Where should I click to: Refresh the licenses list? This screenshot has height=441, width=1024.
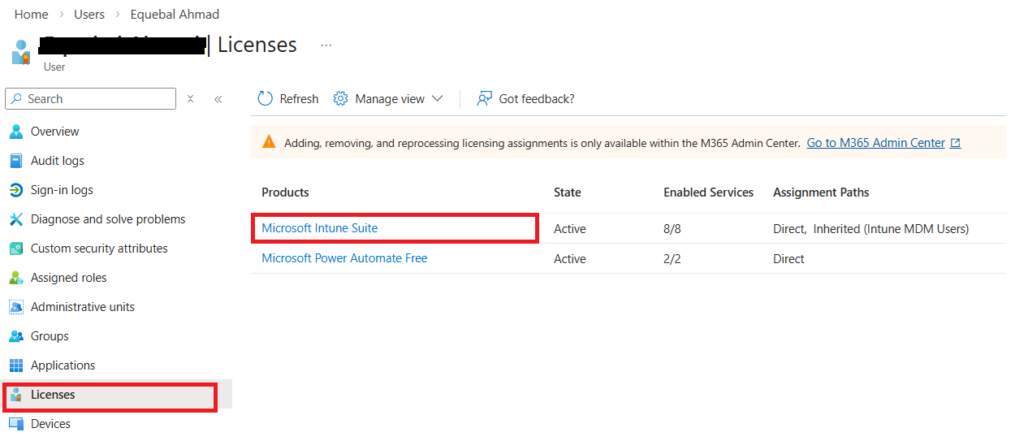coord(288,99)
